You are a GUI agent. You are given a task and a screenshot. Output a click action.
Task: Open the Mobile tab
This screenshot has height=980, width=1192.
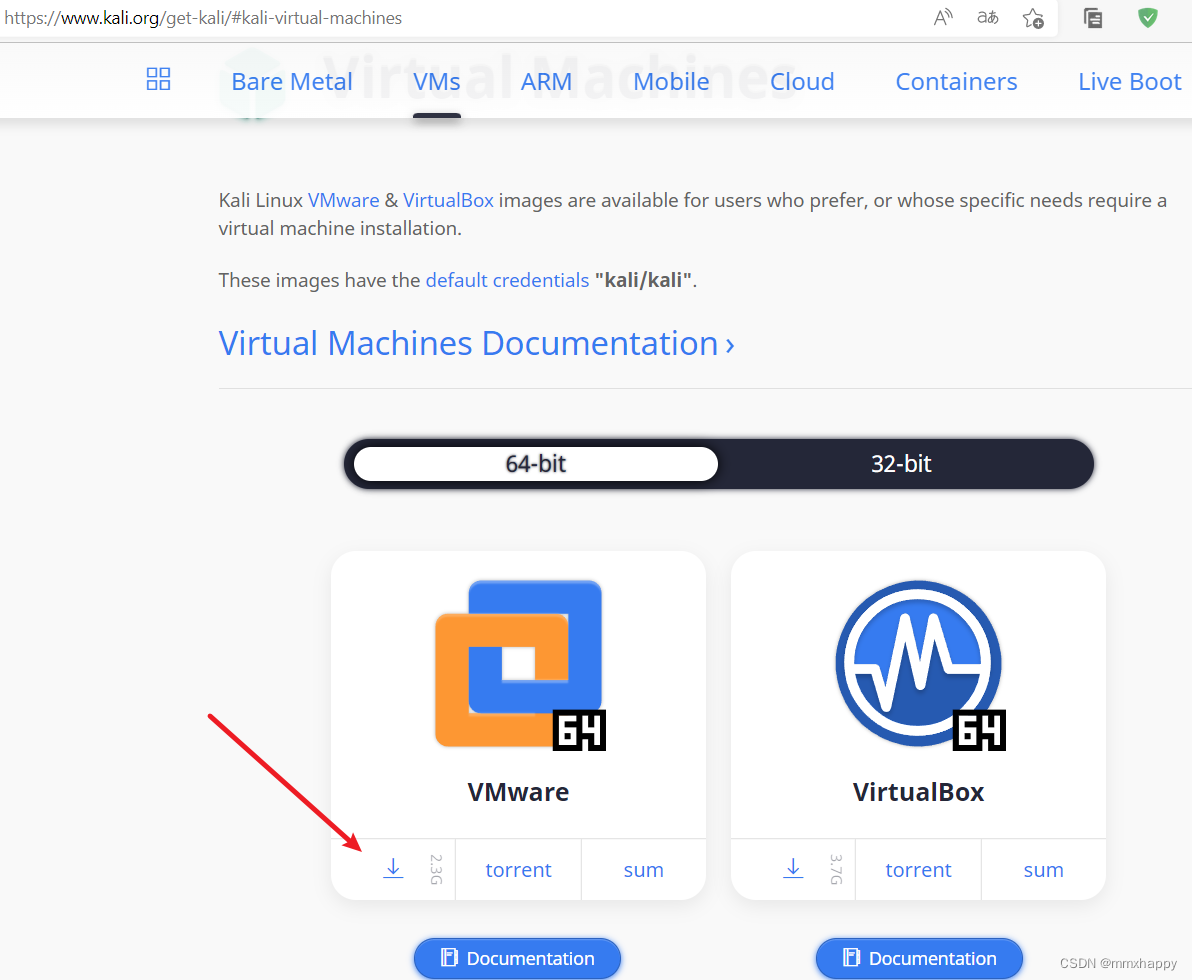(671, 81)
